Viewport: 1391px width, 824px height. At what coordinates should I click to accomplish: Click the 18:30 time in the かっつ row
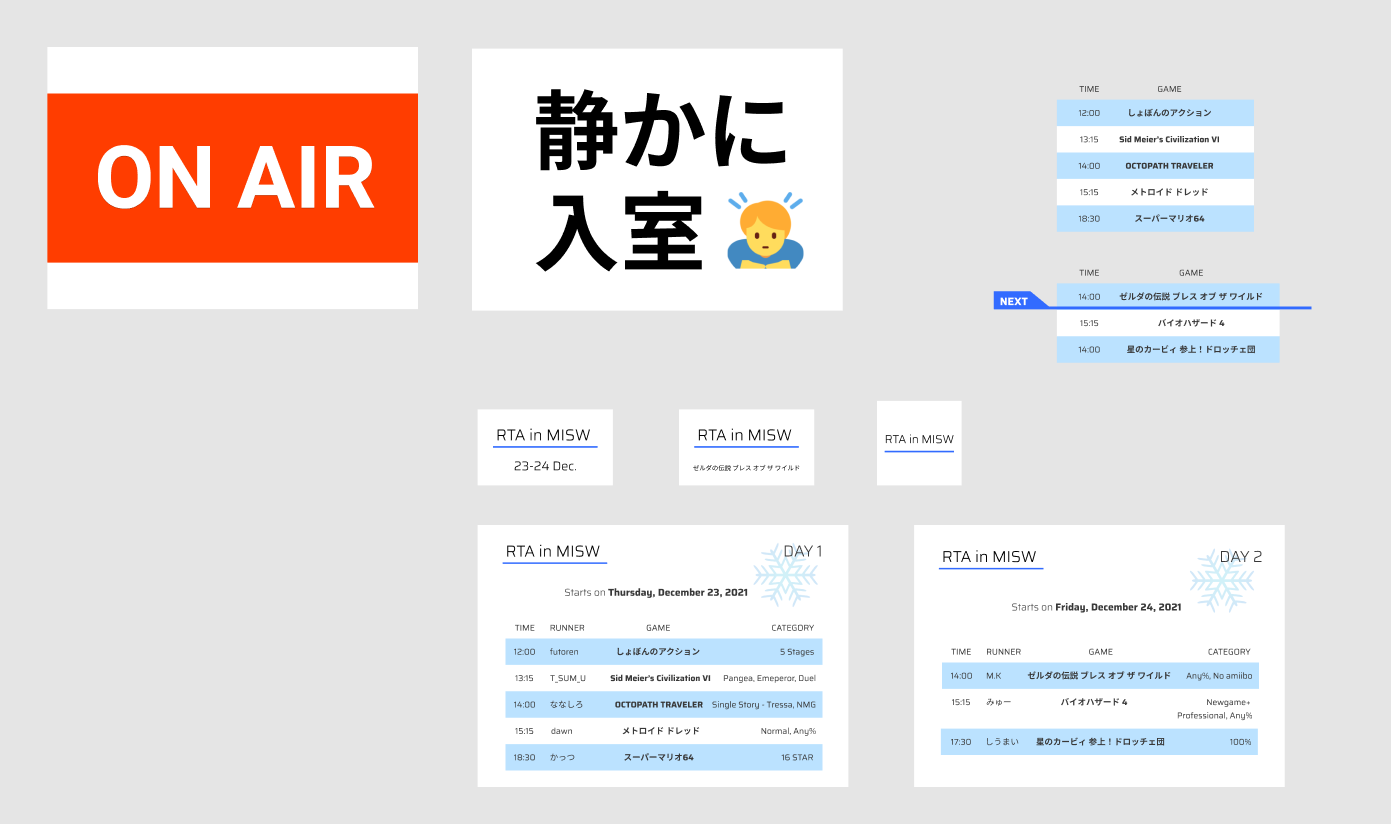[524, 757]
